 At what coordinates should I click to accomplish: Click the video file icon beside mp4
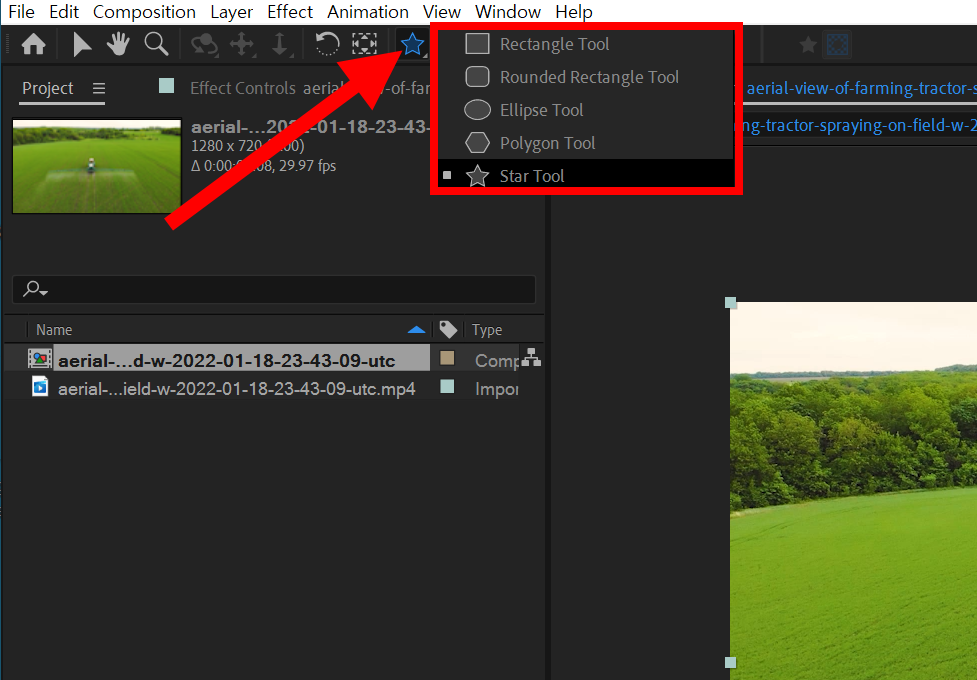40,386
